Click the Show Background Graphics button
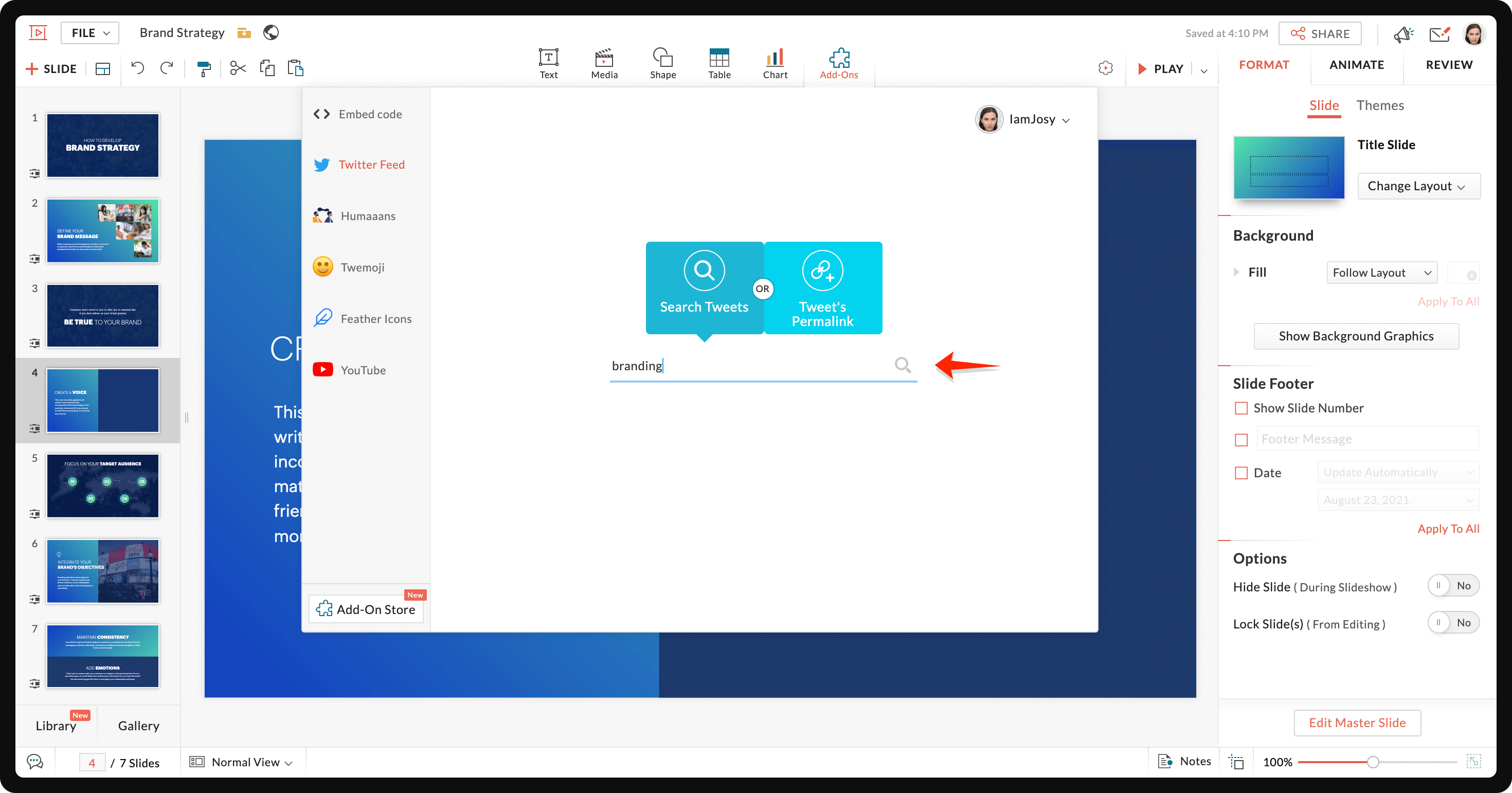The height and width of the screenshot is (793, 1512). tap(1356, 336)
